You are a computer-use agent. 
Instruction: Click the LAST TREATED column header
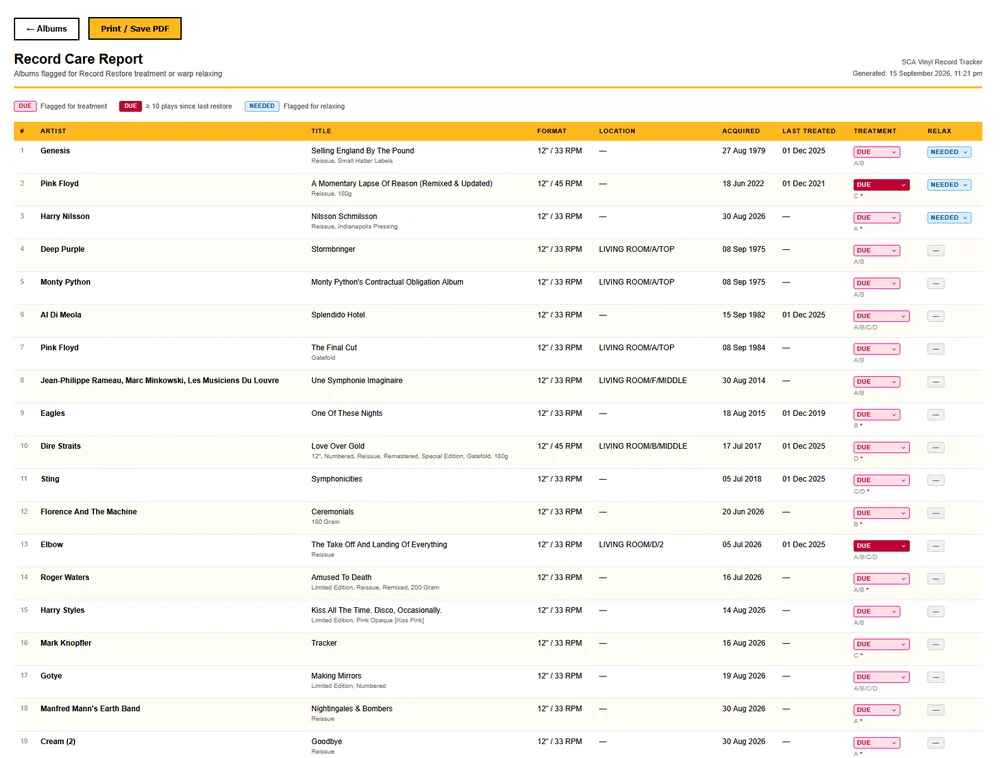[x=809, y=131]
